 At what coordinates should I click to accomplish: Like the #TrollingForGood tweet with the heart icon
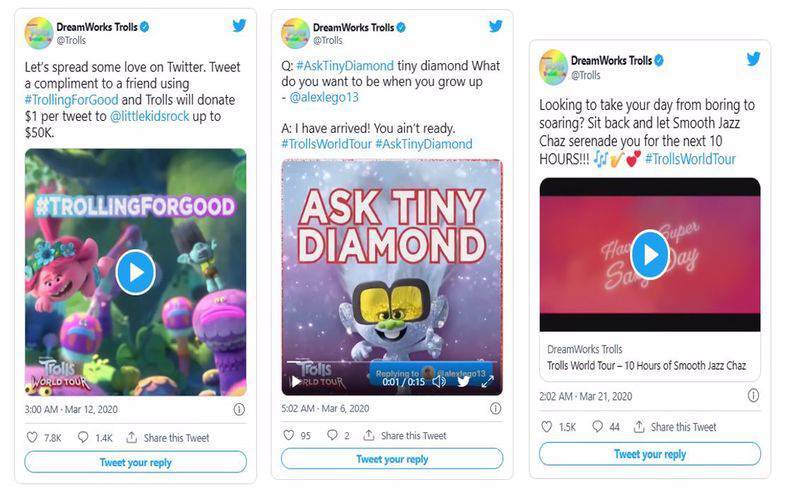32,437
